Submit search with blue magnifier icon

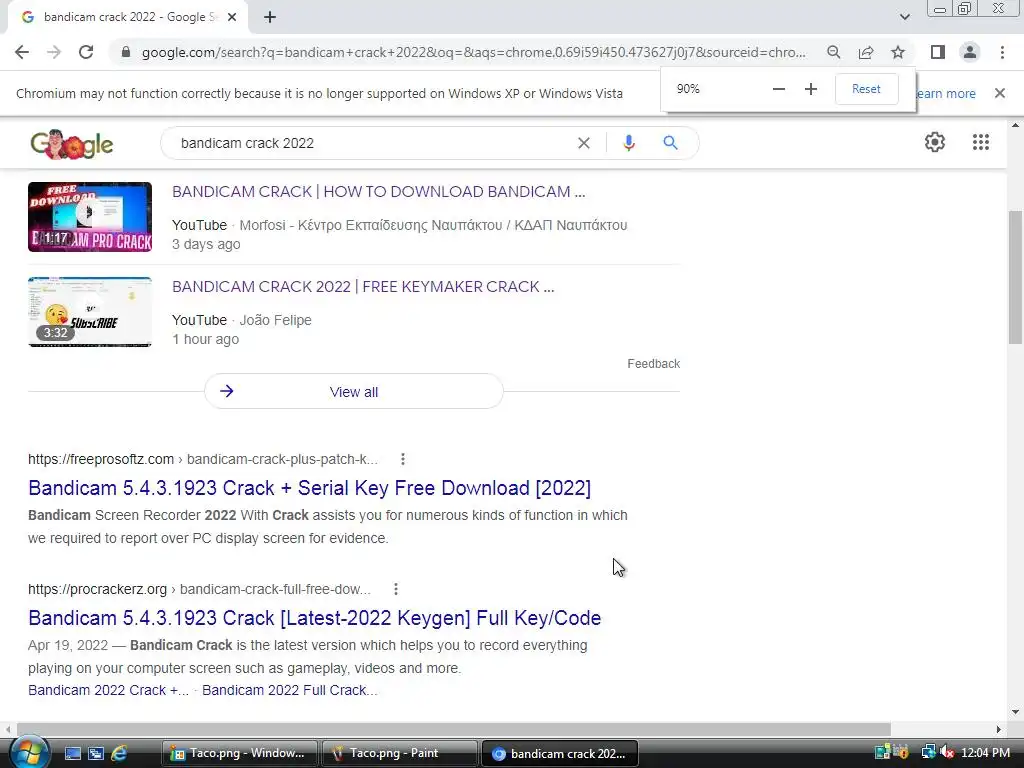[x=670, y=143]
